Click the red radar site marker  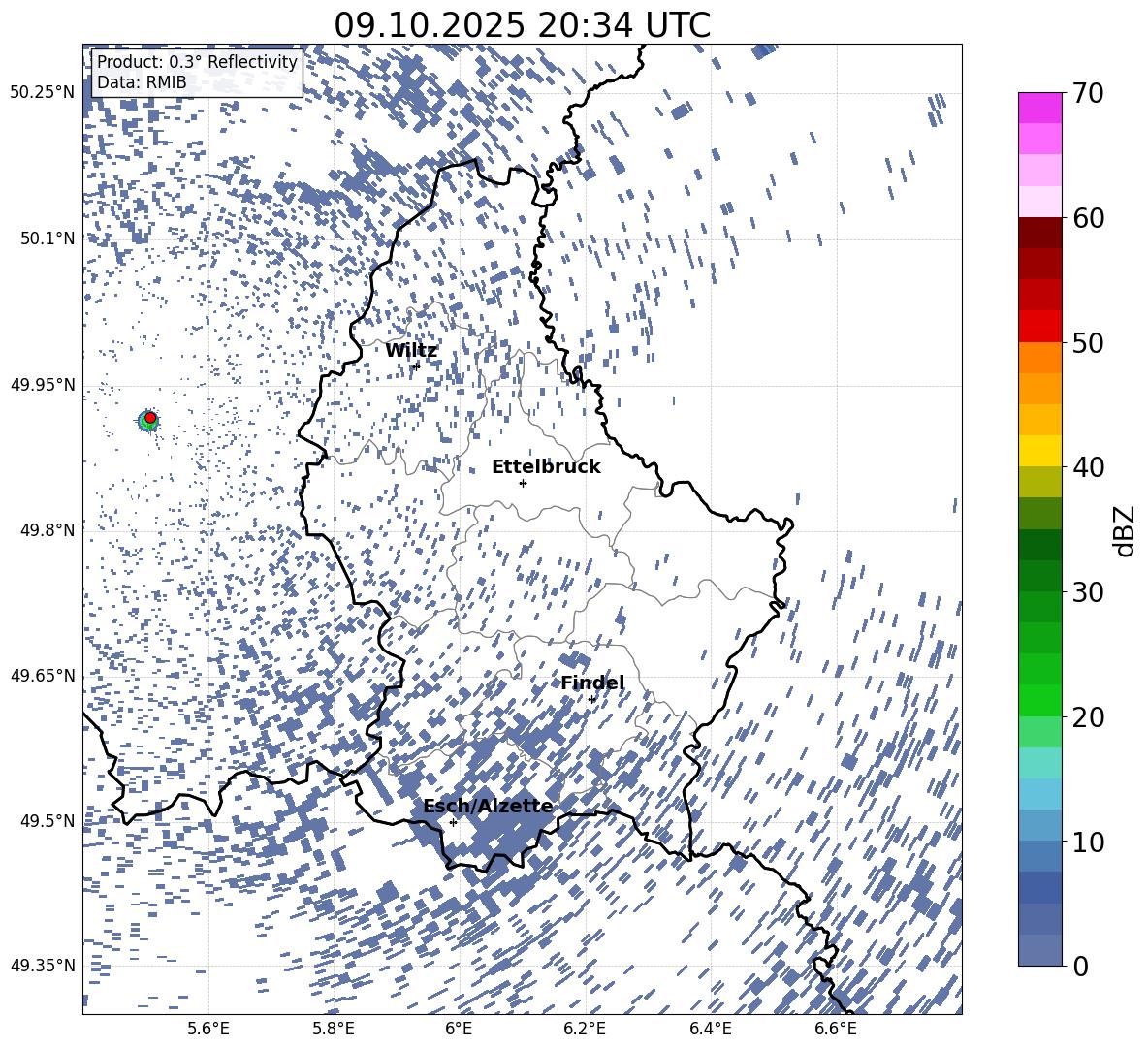(x=150, y=418)
